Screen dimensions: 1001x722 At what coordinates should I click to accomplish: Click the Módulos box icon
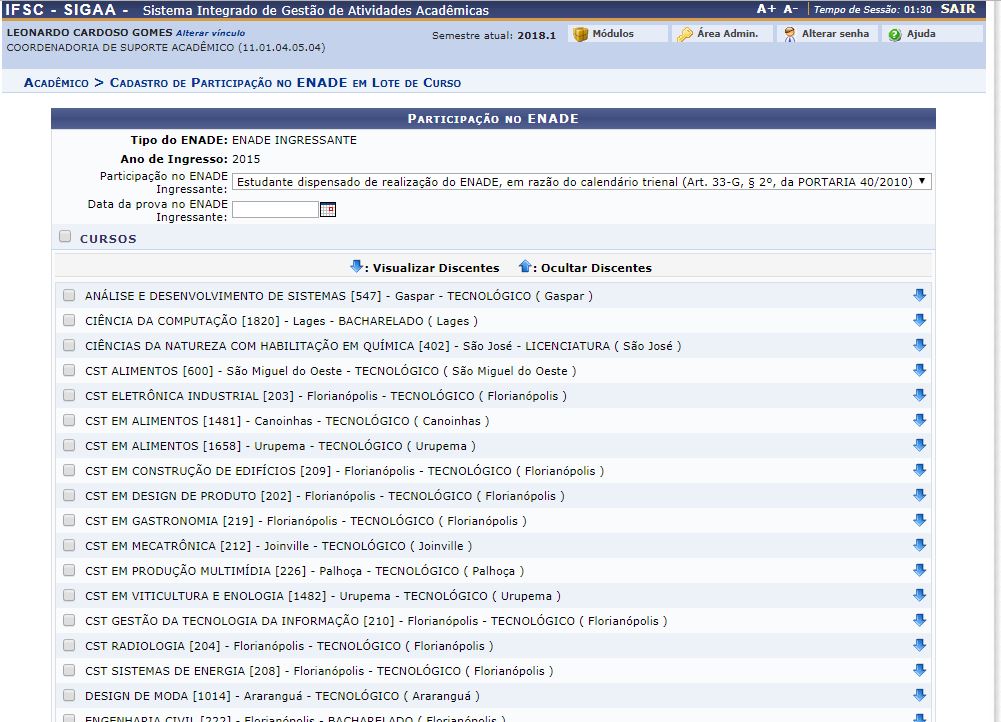(x=580, y=34)
